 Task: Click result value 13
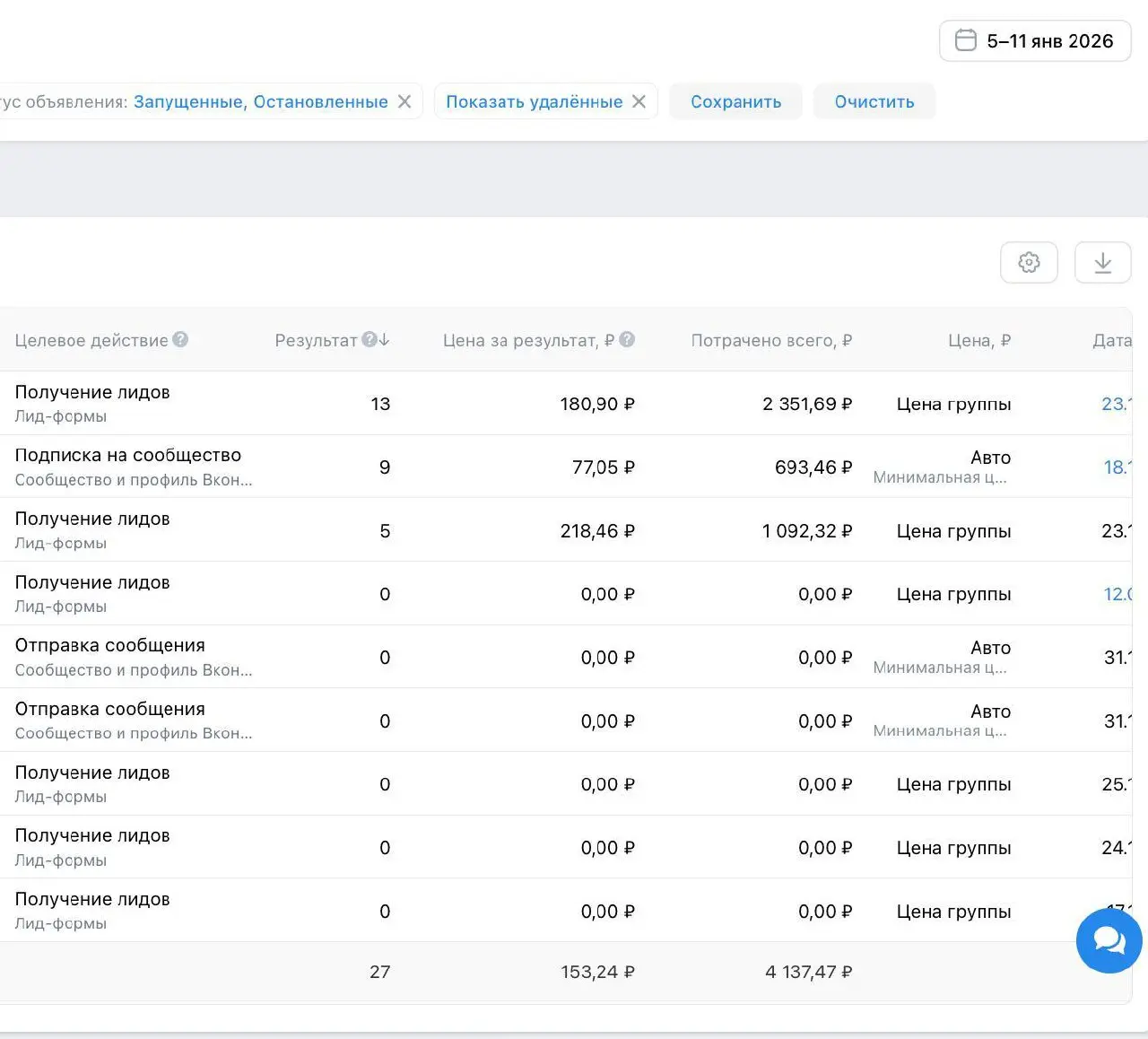coord(380,405)
